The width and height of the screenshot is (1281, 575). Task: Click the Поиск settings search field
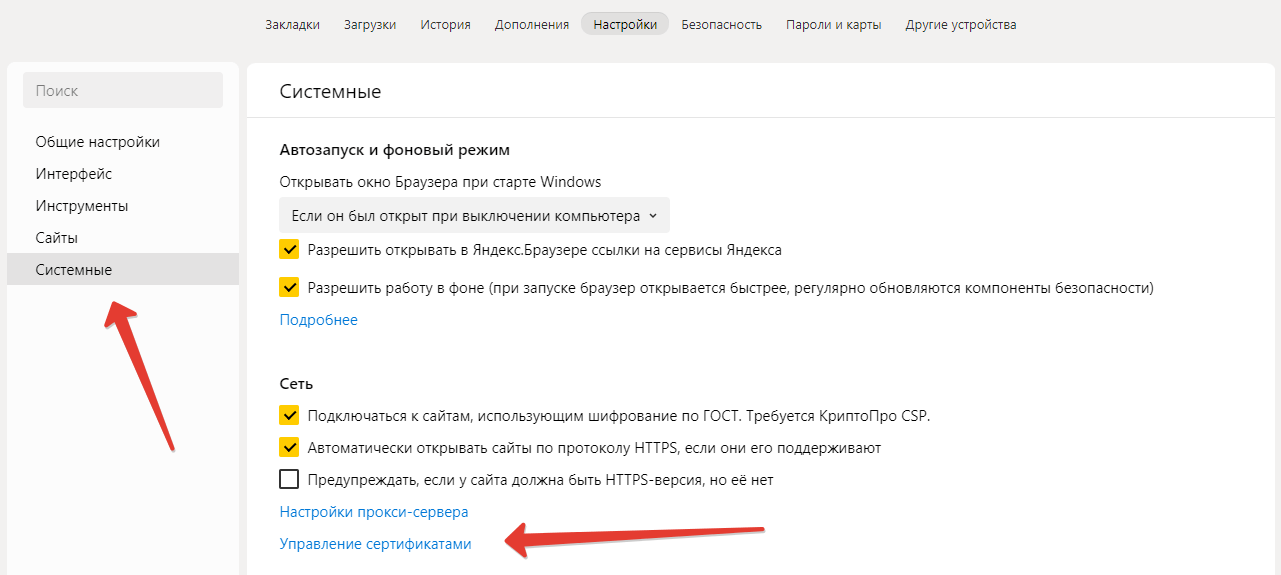tap(123, 91)
